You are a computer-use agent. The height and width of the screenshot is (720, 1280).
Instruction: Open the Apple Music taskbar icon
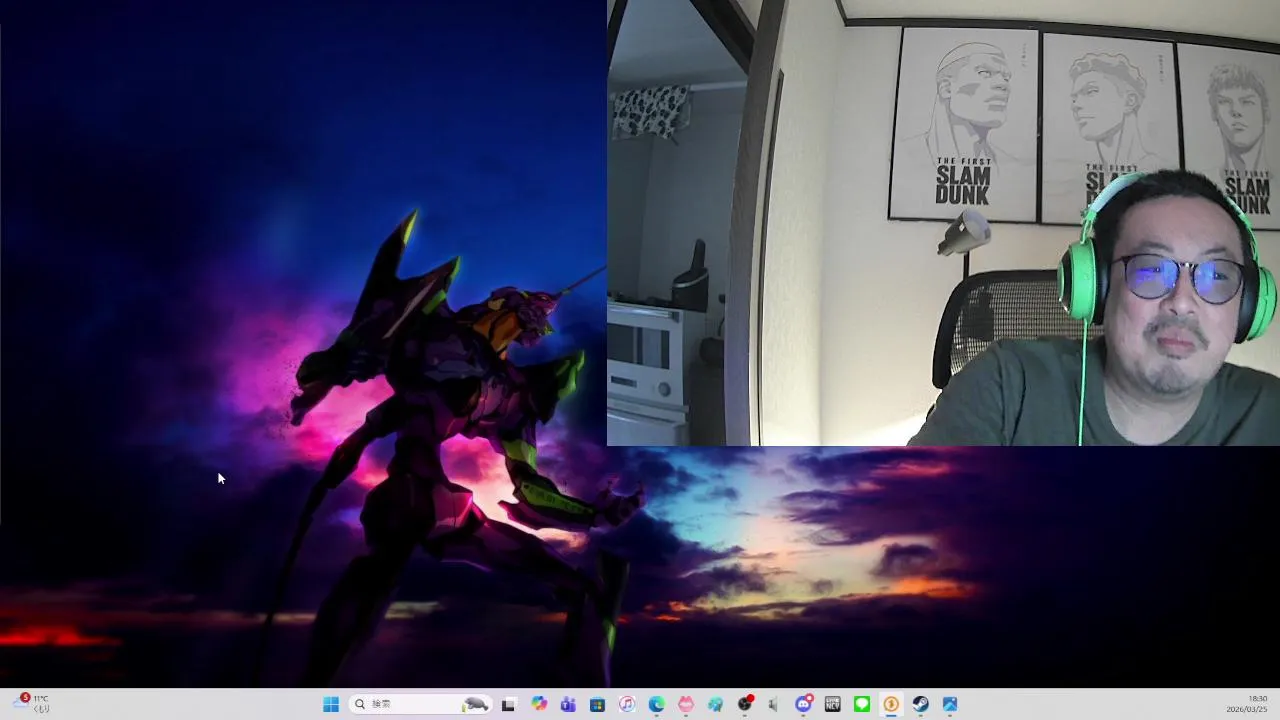click(x=627, y=704)
